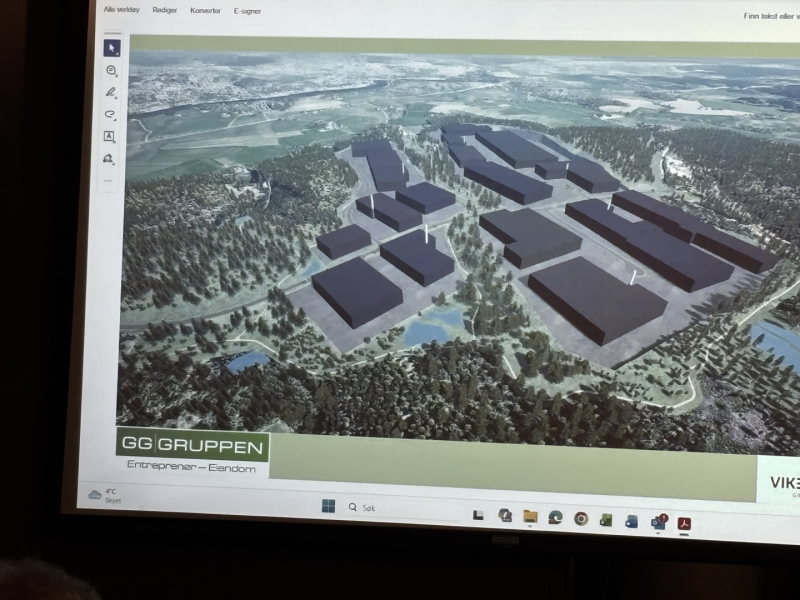Open the weather widget showing 4°C
Viewport: 800px width, 600px height.
point(103,494)
